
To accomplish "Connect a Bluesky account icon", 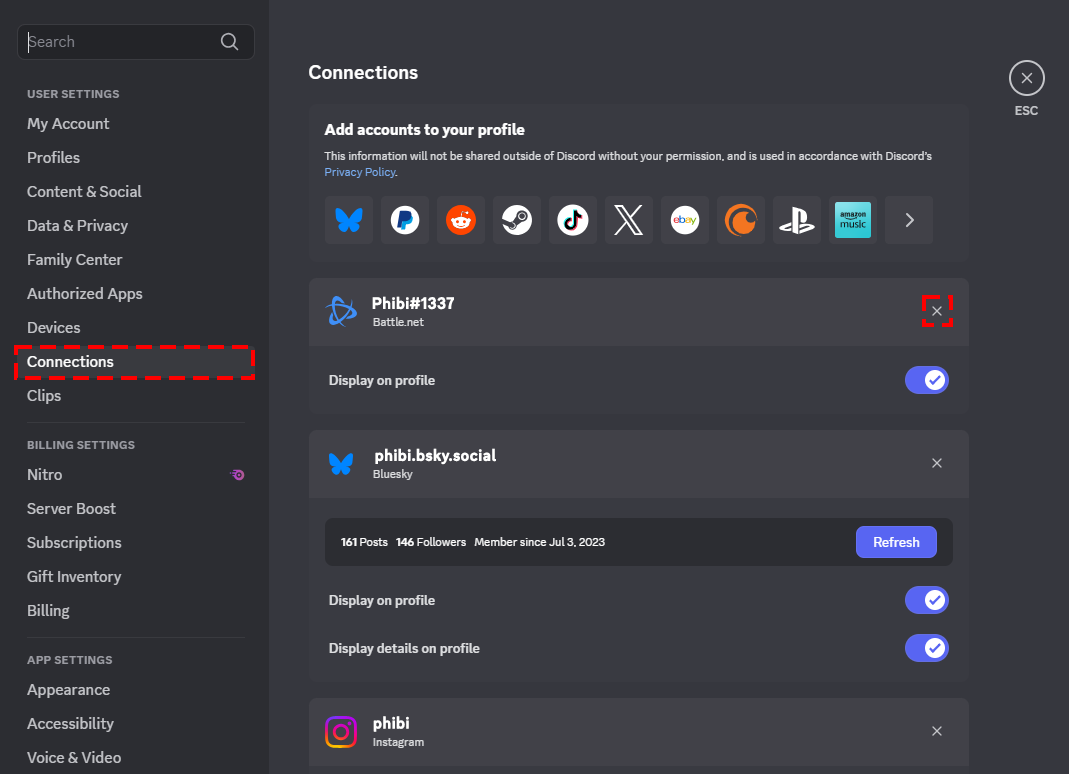I will click(348, 219).
